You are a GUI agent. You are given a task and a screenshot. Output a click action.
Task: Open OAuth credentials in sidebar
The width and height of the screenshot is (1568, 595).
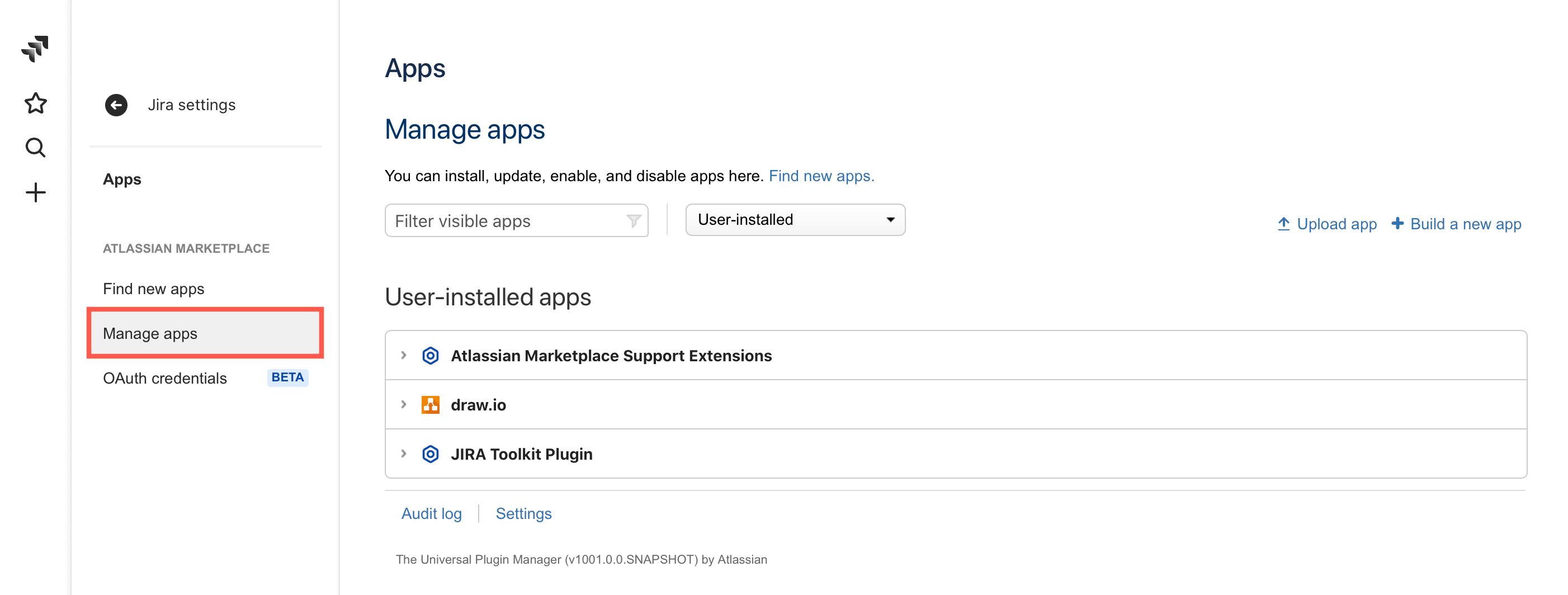[x=164, y=378]
